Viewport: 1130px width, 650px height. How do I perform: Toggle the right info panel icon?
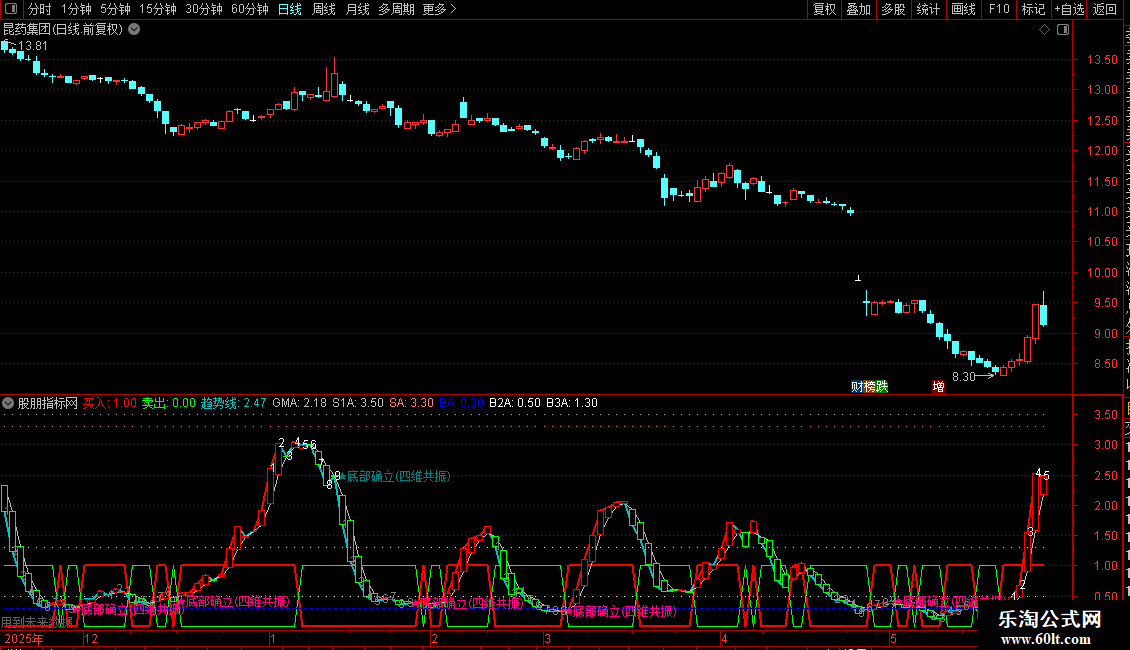pyautogui.click(x=1063, y=30)
